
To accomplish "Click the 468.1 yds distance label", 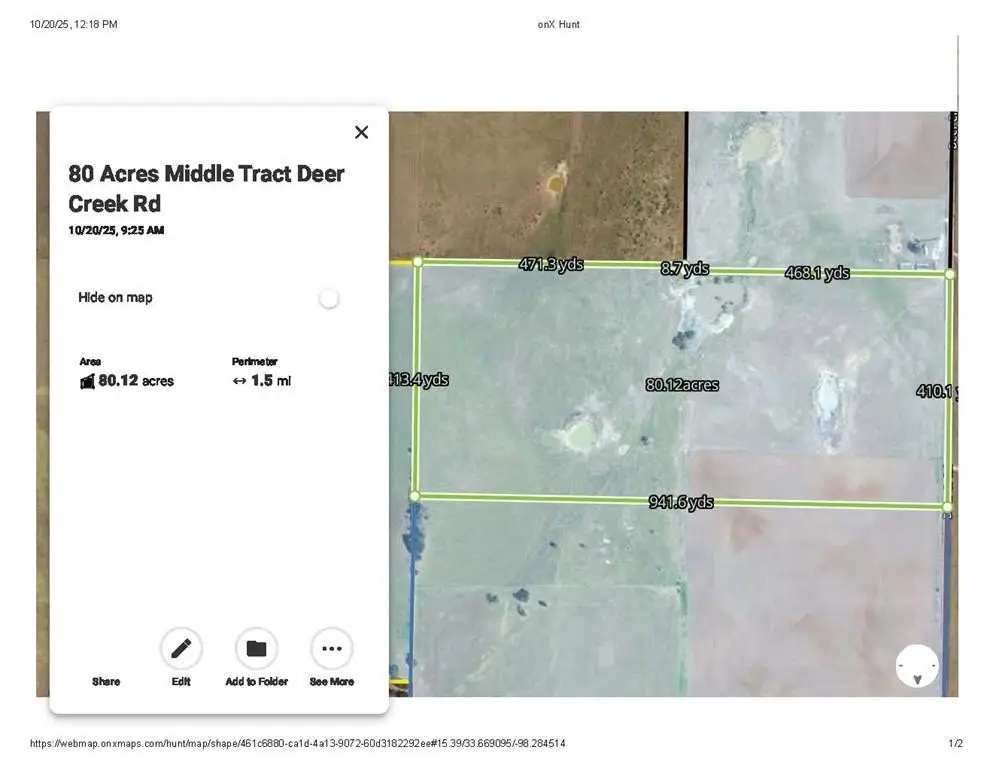I will pos(817,272).
